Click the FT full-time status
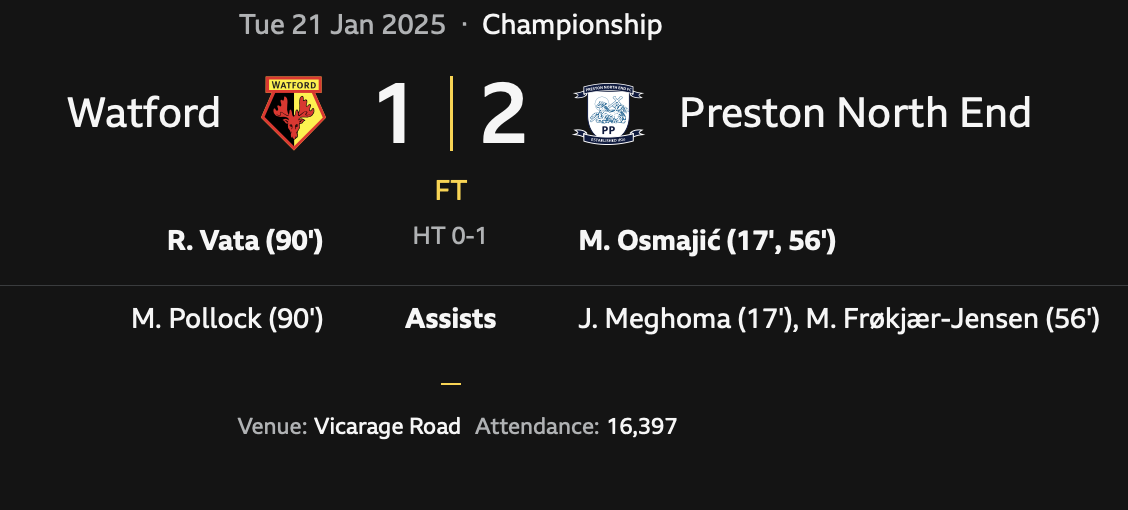The height and width of the screenshot is (510, 1128). click(451, 190)
